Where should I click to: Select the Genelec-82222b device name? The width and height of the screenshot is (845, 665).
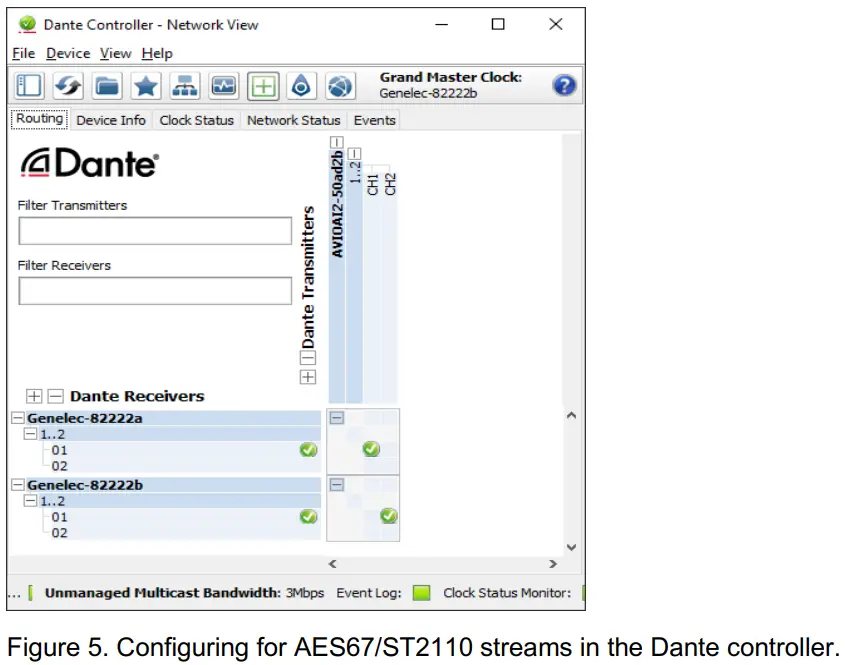pyautogui.click(x=85, y=485)
